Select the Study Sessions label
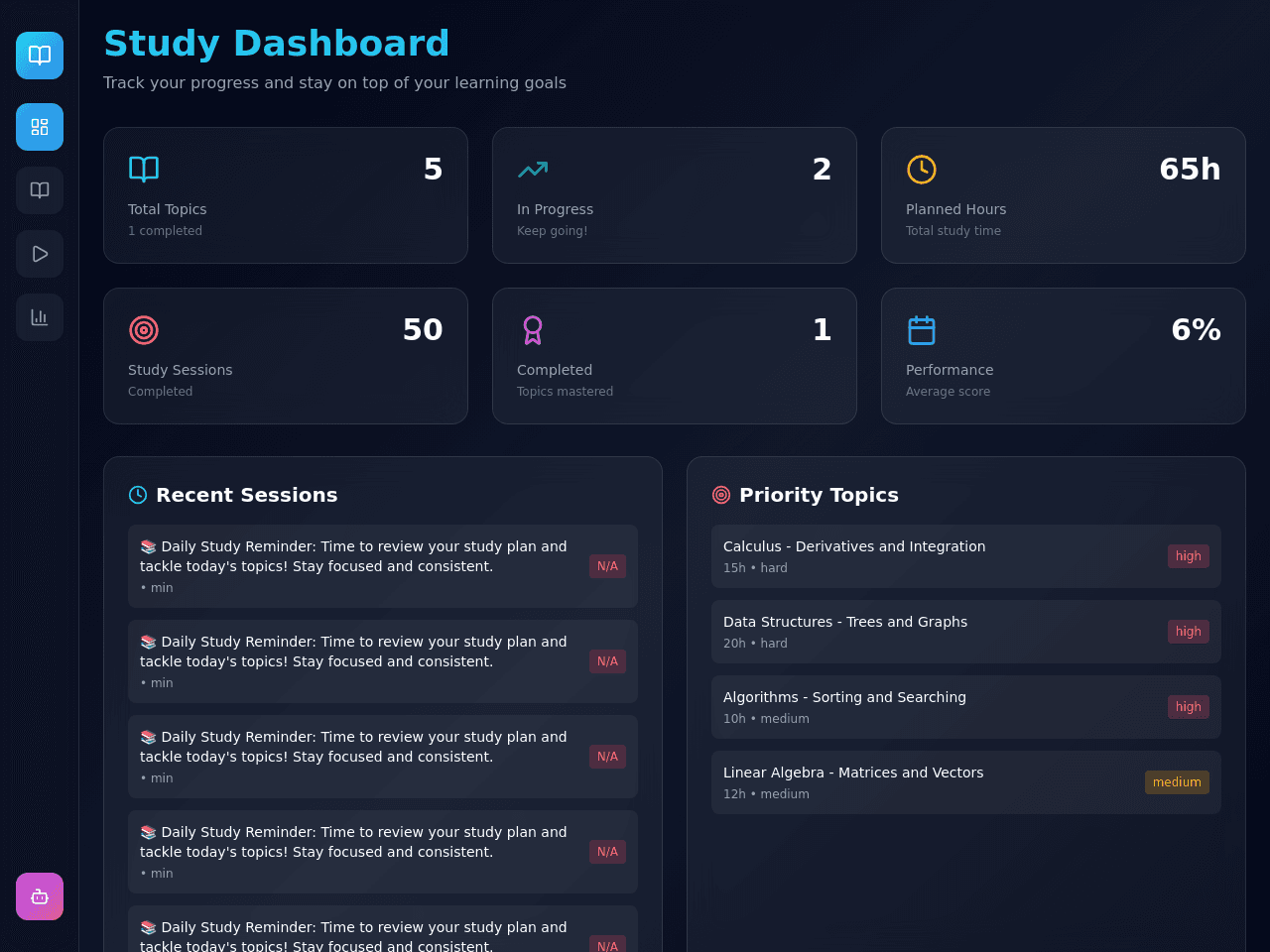The height and width of the screenshot is (952, 1270). pyautogui.click(x=180, y=370)
